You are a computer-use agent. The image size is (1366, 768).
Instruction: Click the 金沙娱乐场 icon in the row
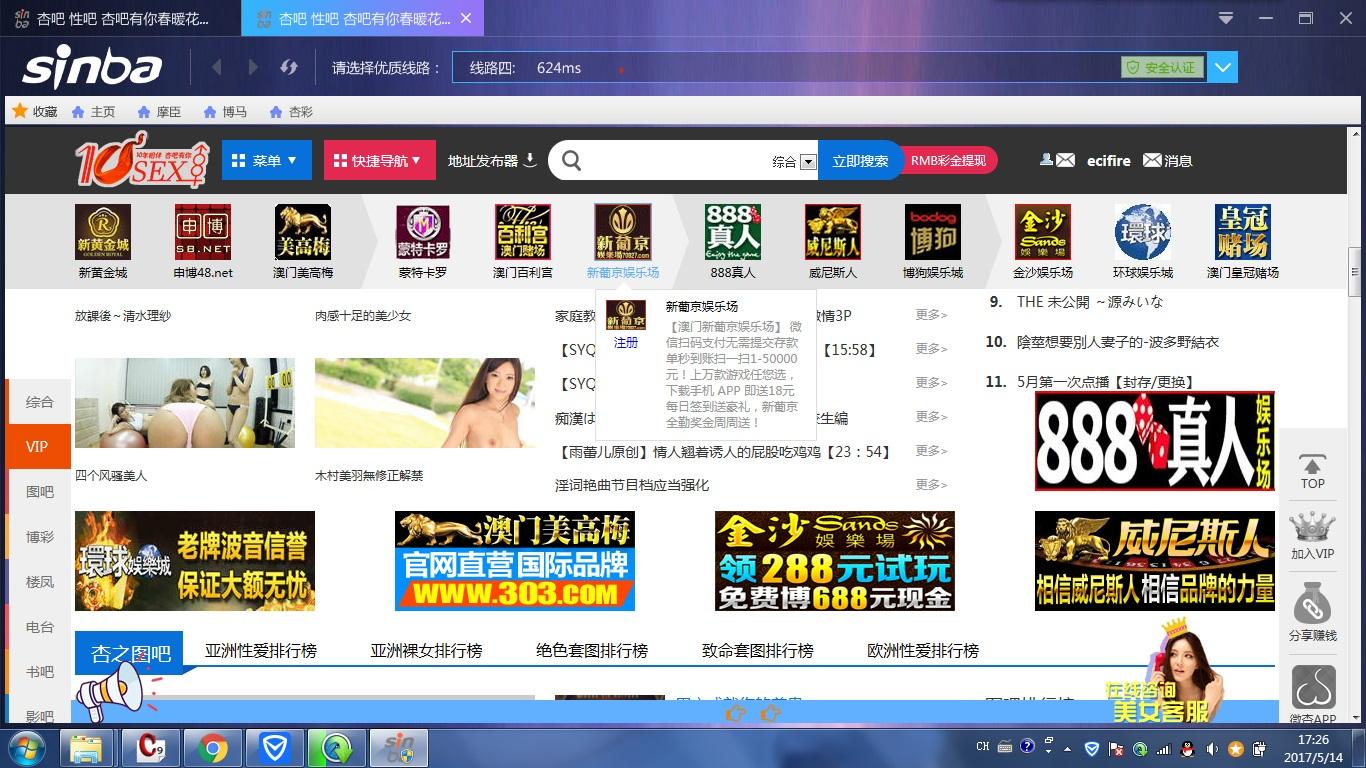tap(1043, 232)
